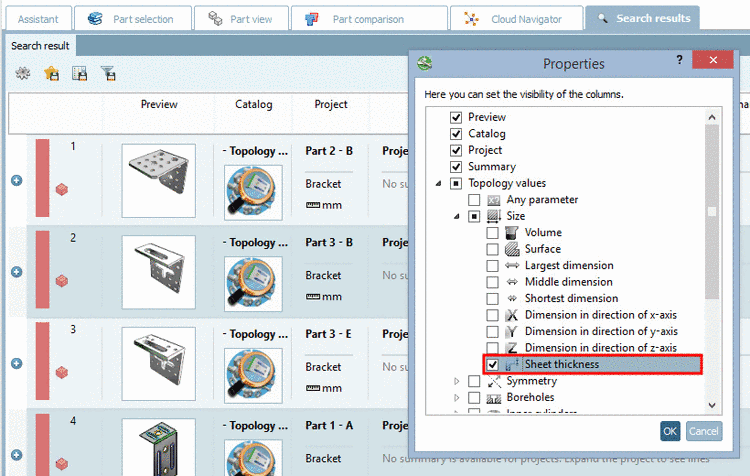Open the bracket preview thumbnail in row 2
The image size is (750, 476).
click(x=159, y=272)
